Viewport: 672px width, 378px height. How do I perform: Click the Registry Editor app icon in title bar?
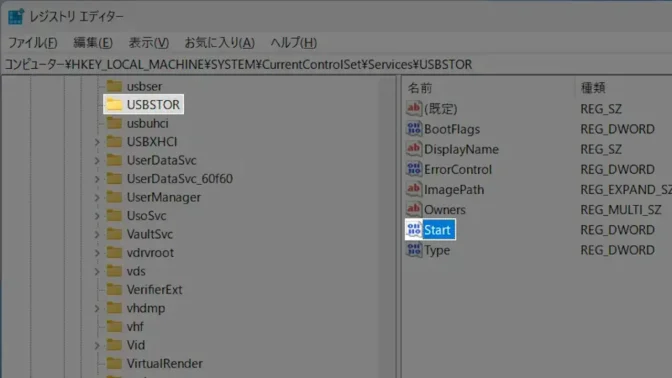tap(16, 17)
